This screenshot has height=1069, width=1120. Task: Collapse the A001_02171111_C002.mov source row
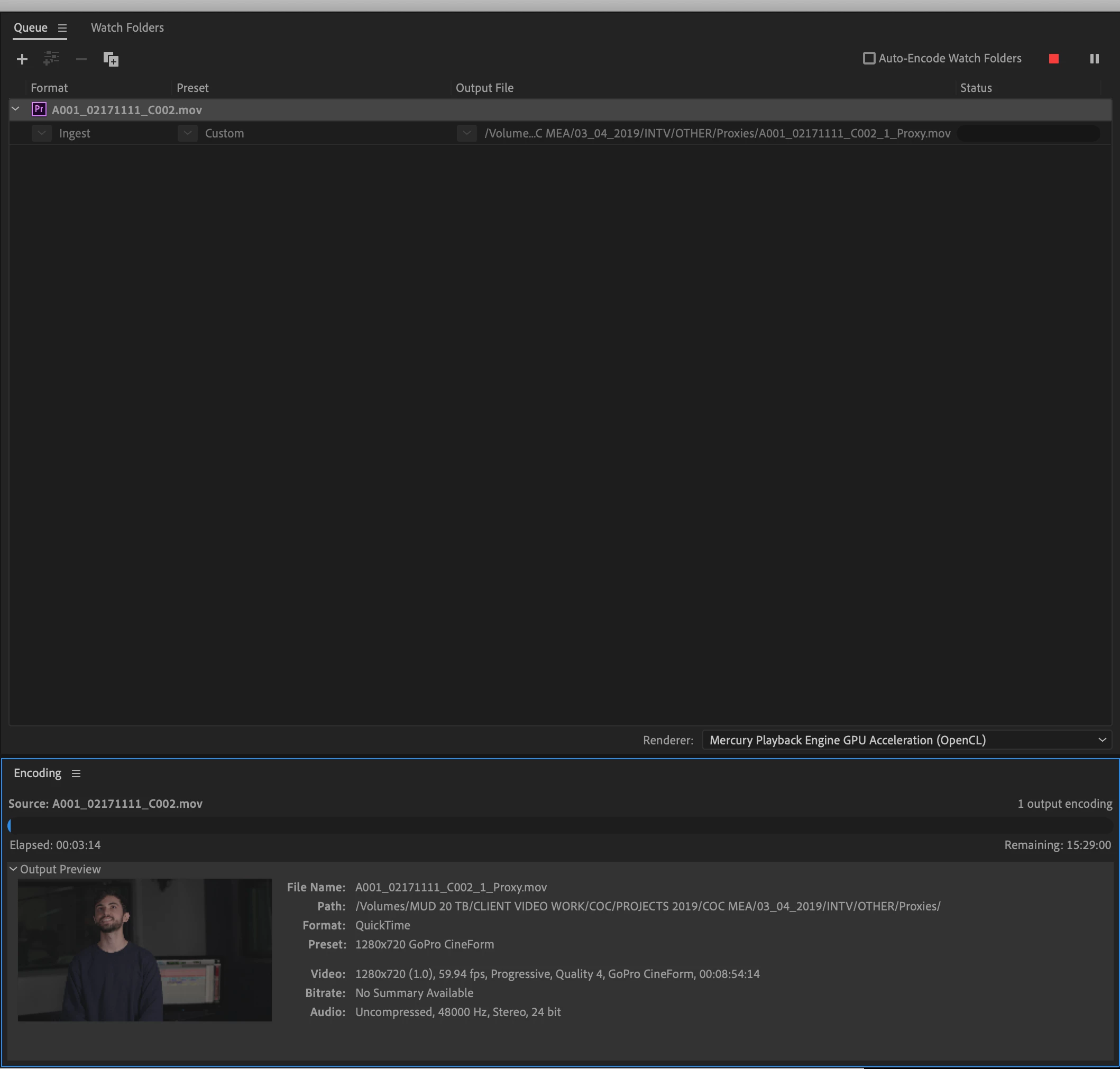pyautogui.click(x=16, y=109)
